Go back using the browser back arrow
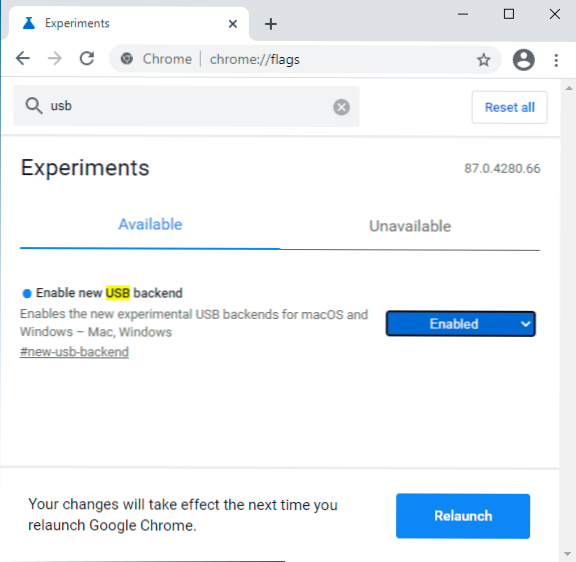Image resolution: width=576 pixels, height=562 pixels. pos(23,59)
